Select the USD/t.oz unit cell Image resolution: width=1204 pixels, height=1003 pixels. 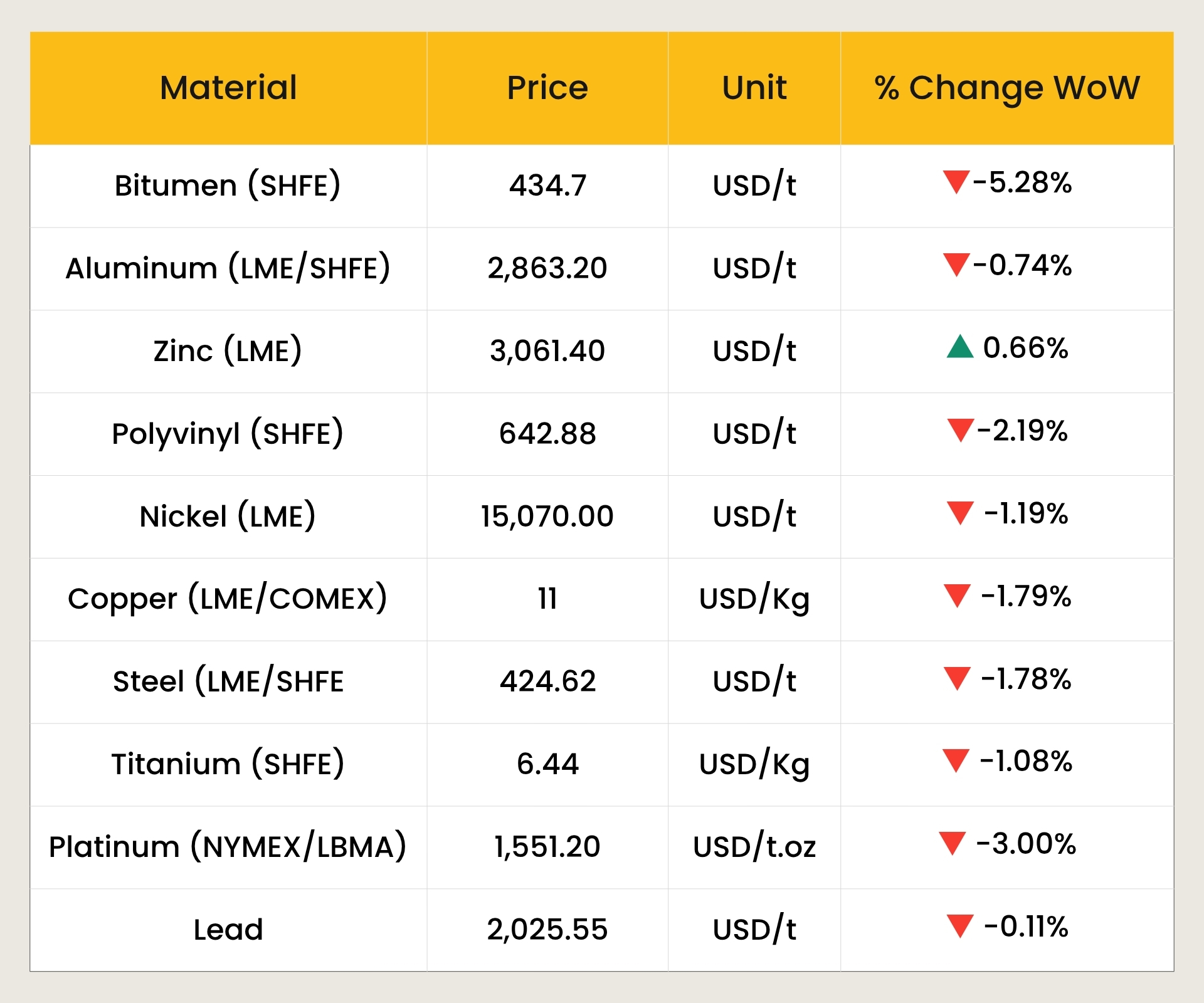[x=754, y=847]
